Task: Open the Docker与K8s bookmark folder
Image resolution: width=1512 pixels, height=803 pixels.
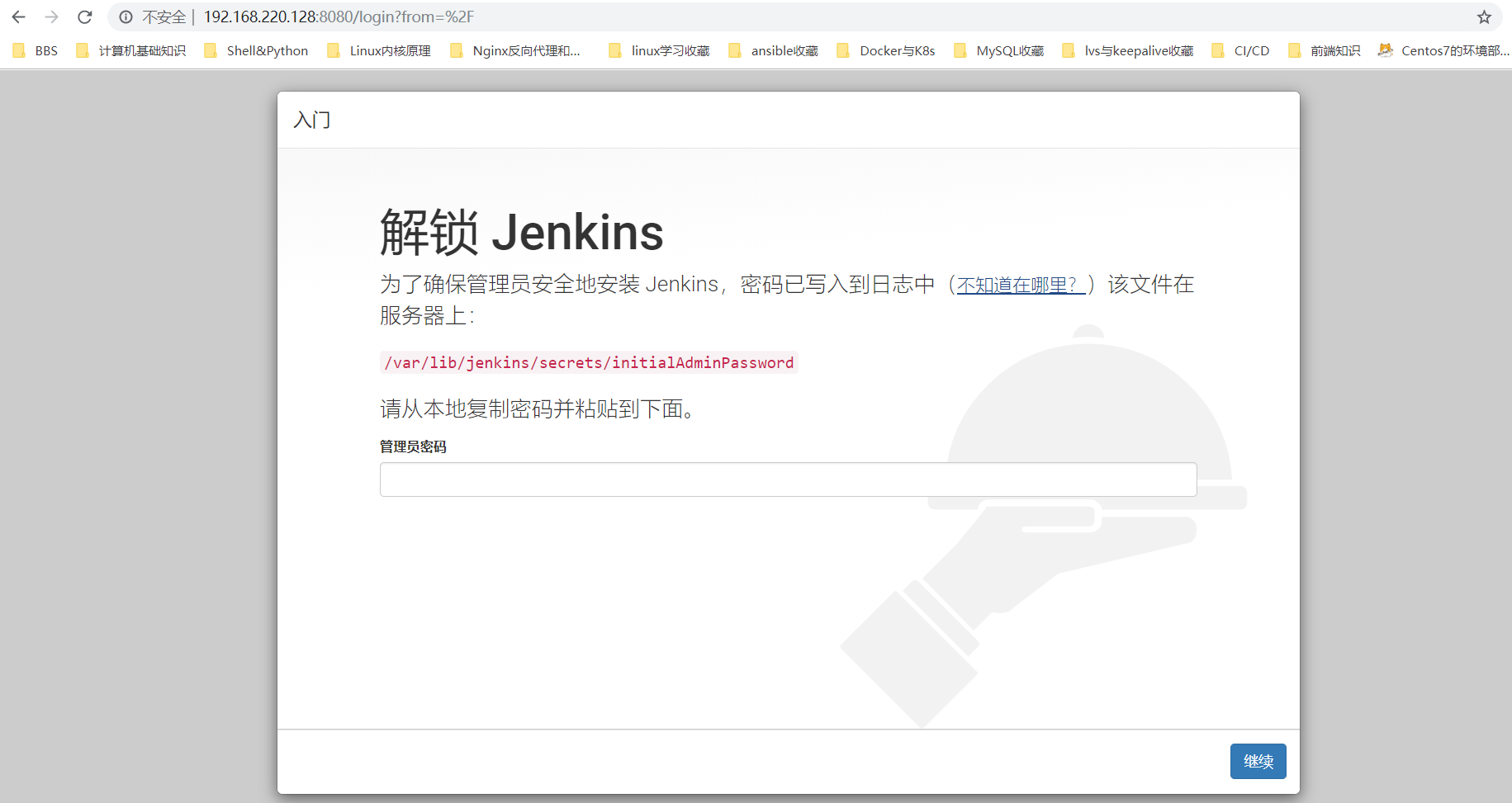Action: click(886, 50)
